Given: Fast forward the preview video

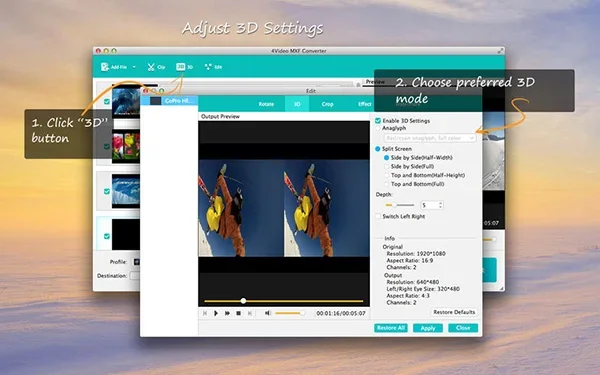Looking at the screenshot, I should point(227,313).
